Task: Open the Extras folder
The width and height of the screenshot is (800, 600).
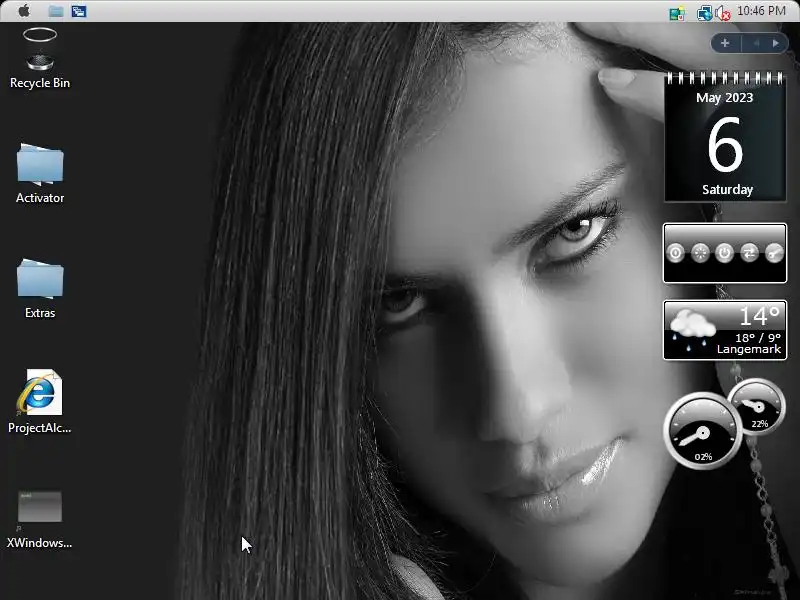Action: 40,289
